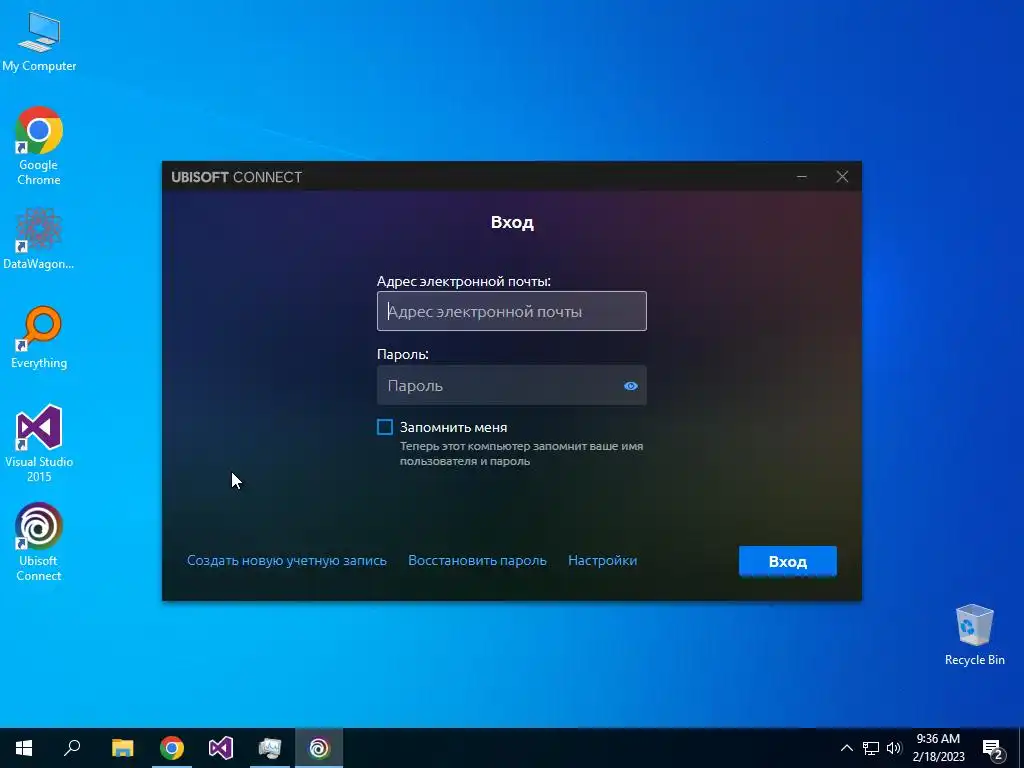Launch Visual Studio 2015 desktop shortcut

click(x=39, y=443)
